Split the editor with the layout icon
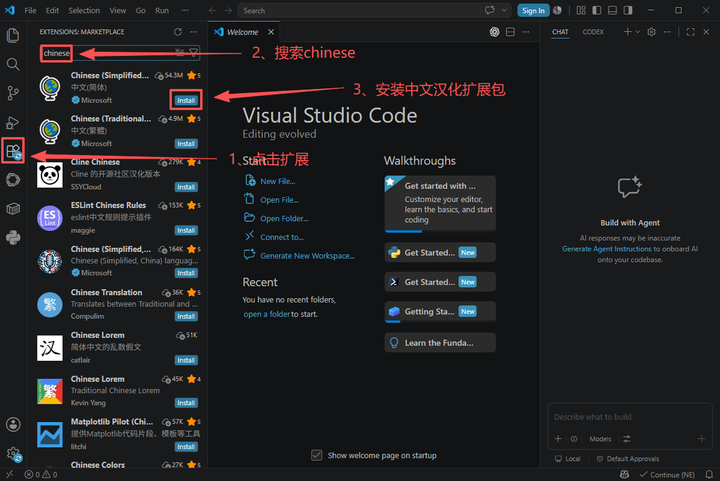Image resolution: width=720 pixels, height=481 pixels. (510, 32)
